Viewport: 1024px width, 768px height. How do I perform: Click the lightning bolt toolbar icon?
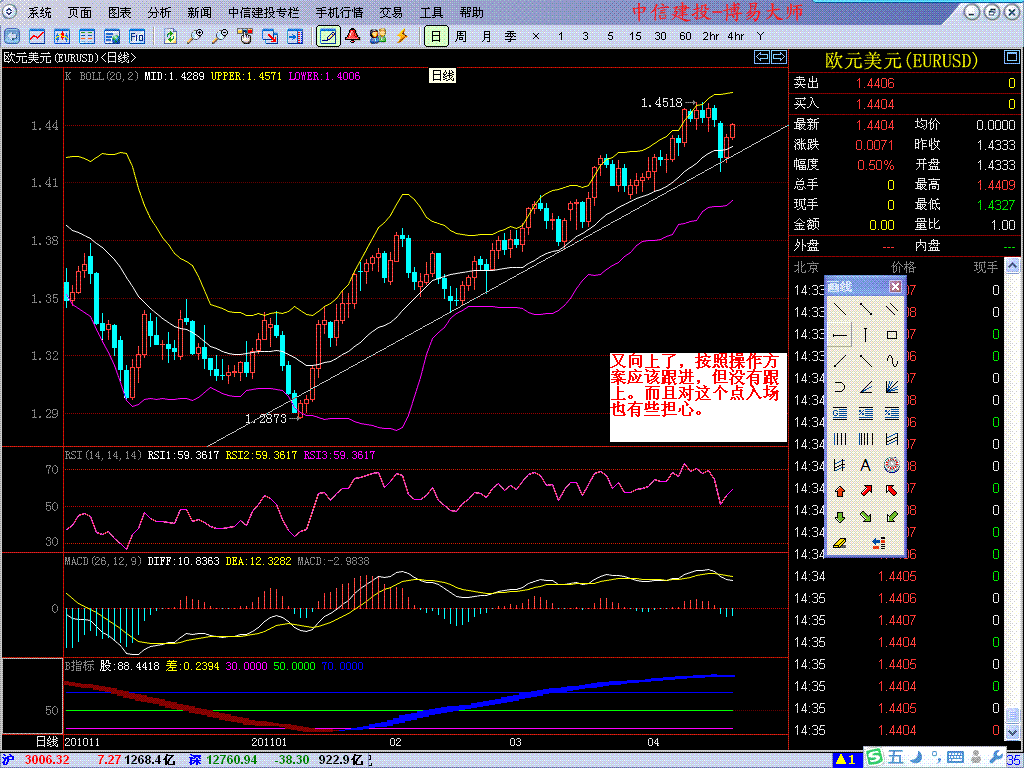[402, 36]
